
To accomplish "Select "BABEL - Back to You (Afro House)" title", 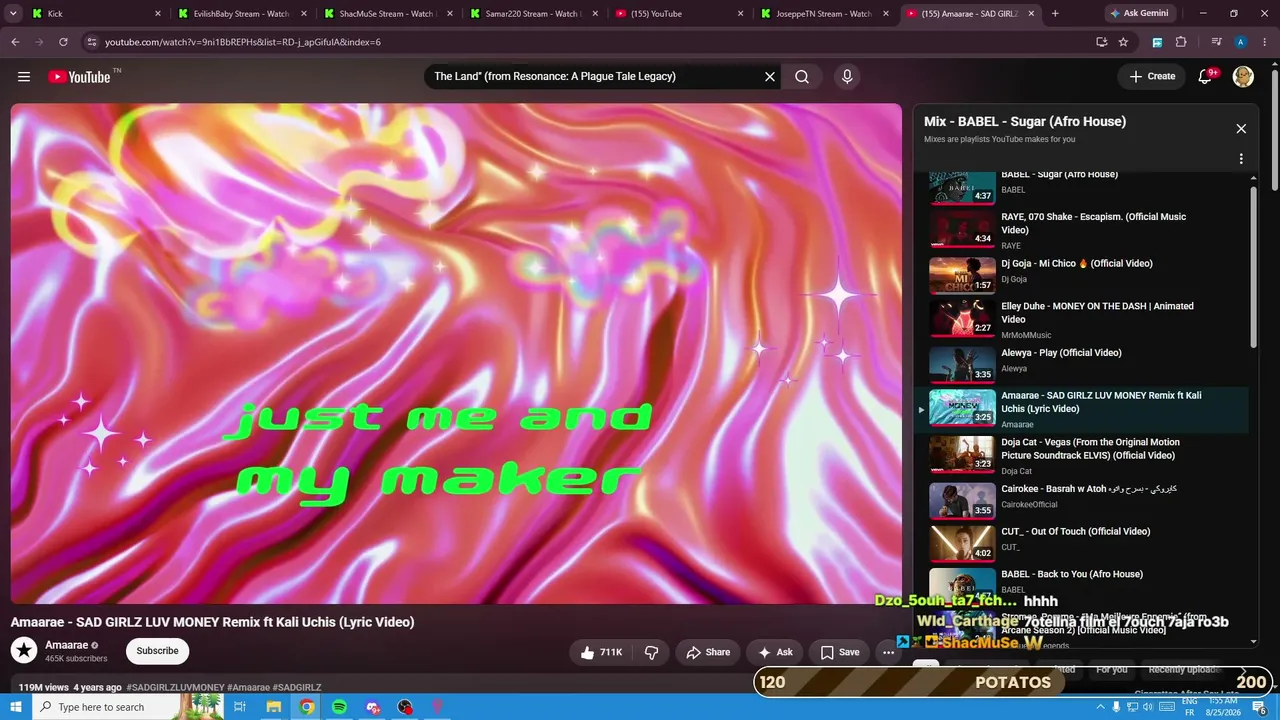I will pyautogui.click(x=1072, y=574).
